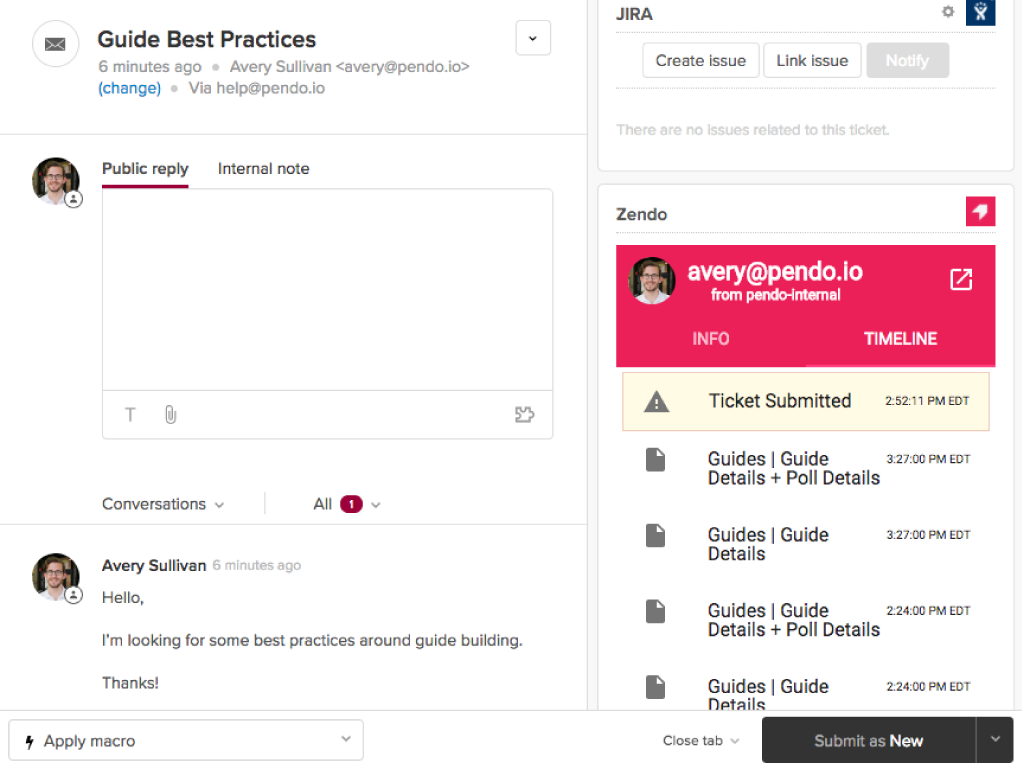1024x768 pixels.
Task: Click the Ticket Submitted warning icon
Action: point(656,402)
